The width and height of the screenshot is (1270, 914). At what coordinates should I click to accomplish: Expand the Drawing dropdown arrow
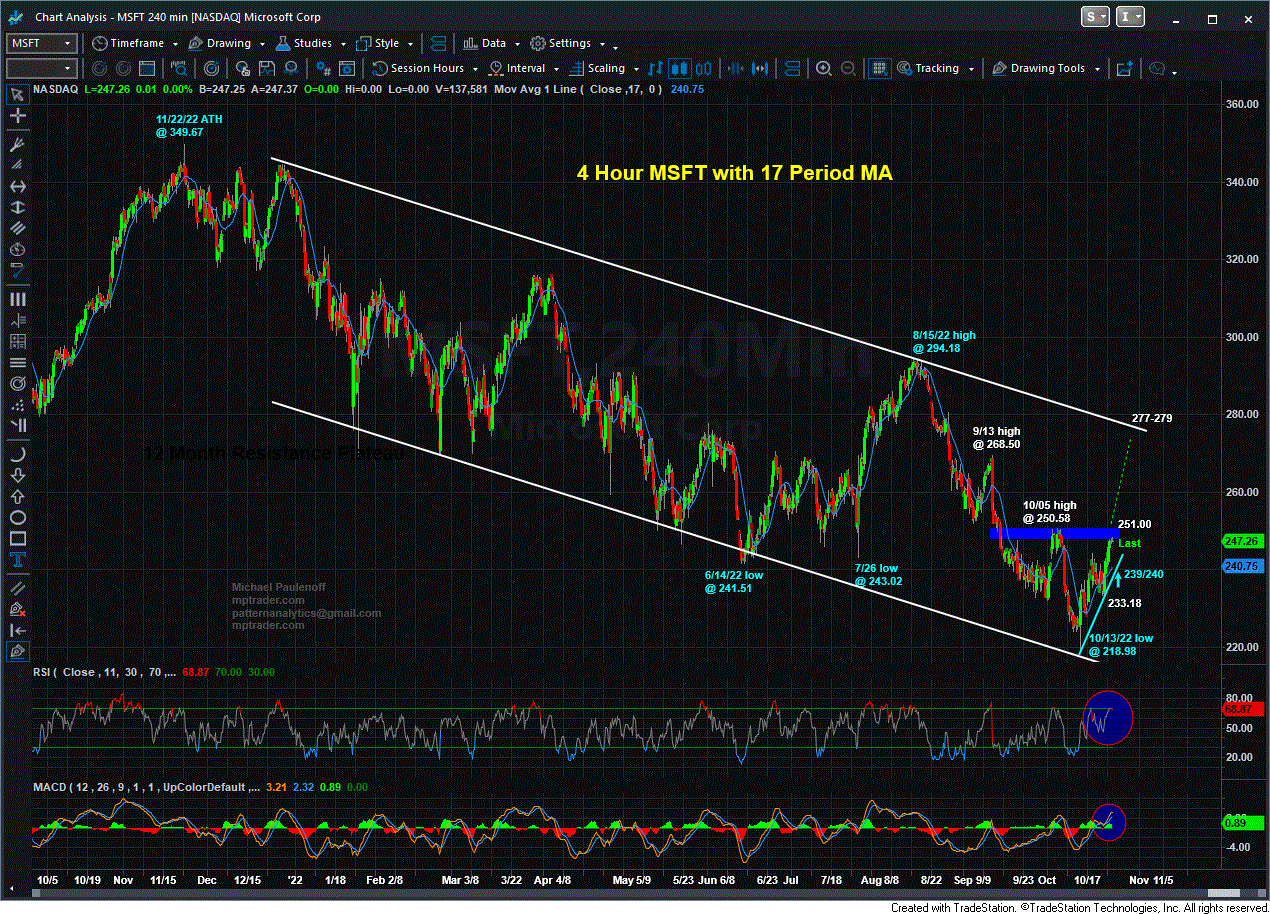[x=260, y=44]
